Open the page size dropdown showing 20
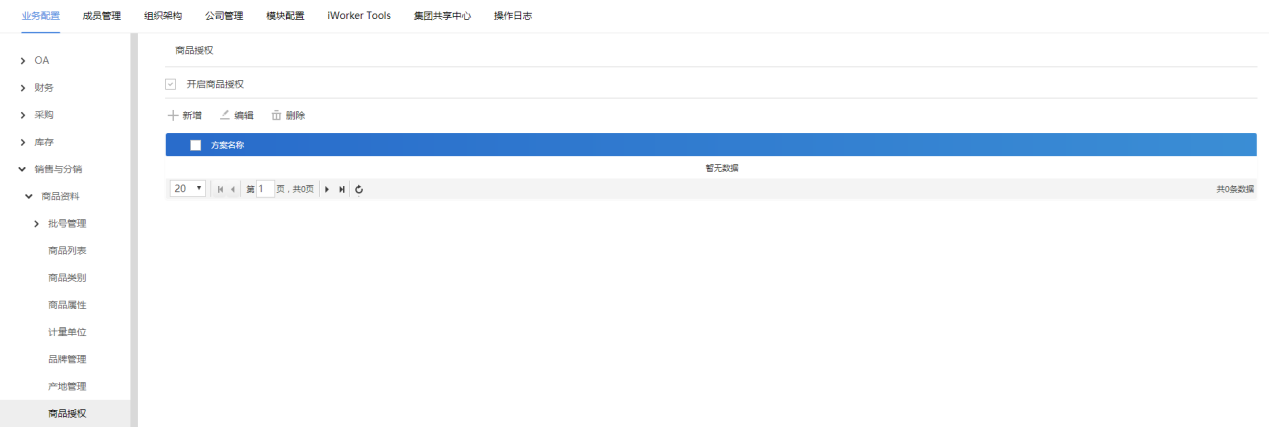Screen dimensions: 1269x427 coord(188,188)
